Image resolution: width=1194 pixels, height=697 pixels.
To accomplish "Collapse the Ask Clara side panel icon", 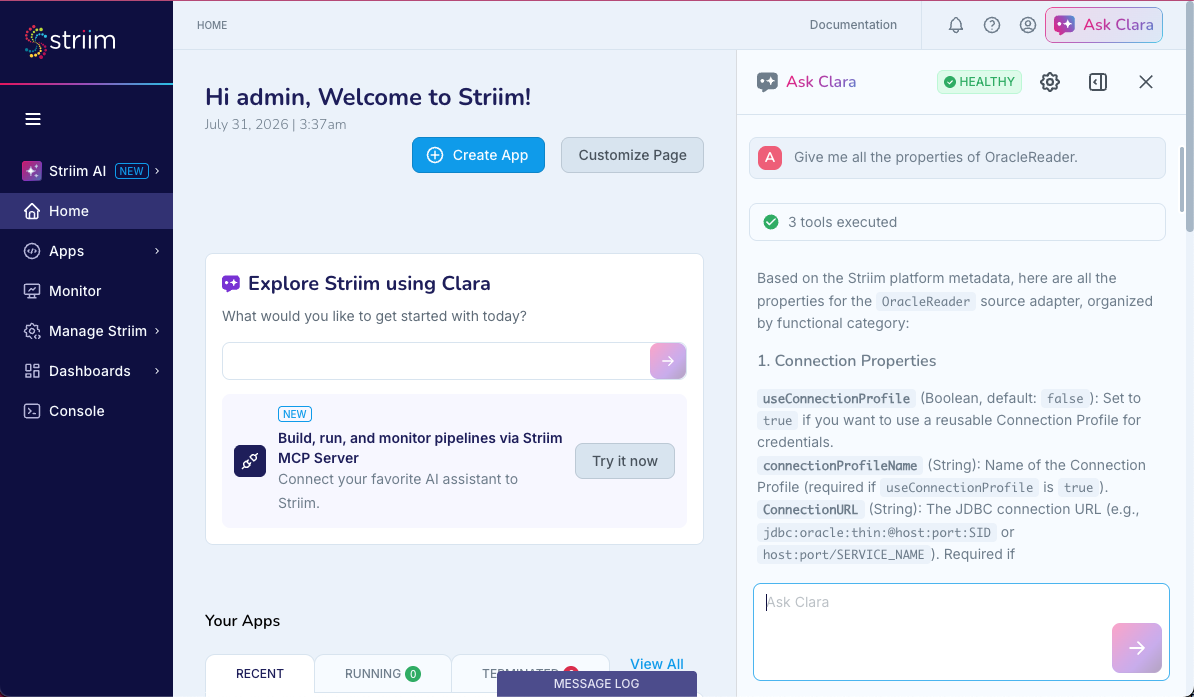I will point(1098,82).
